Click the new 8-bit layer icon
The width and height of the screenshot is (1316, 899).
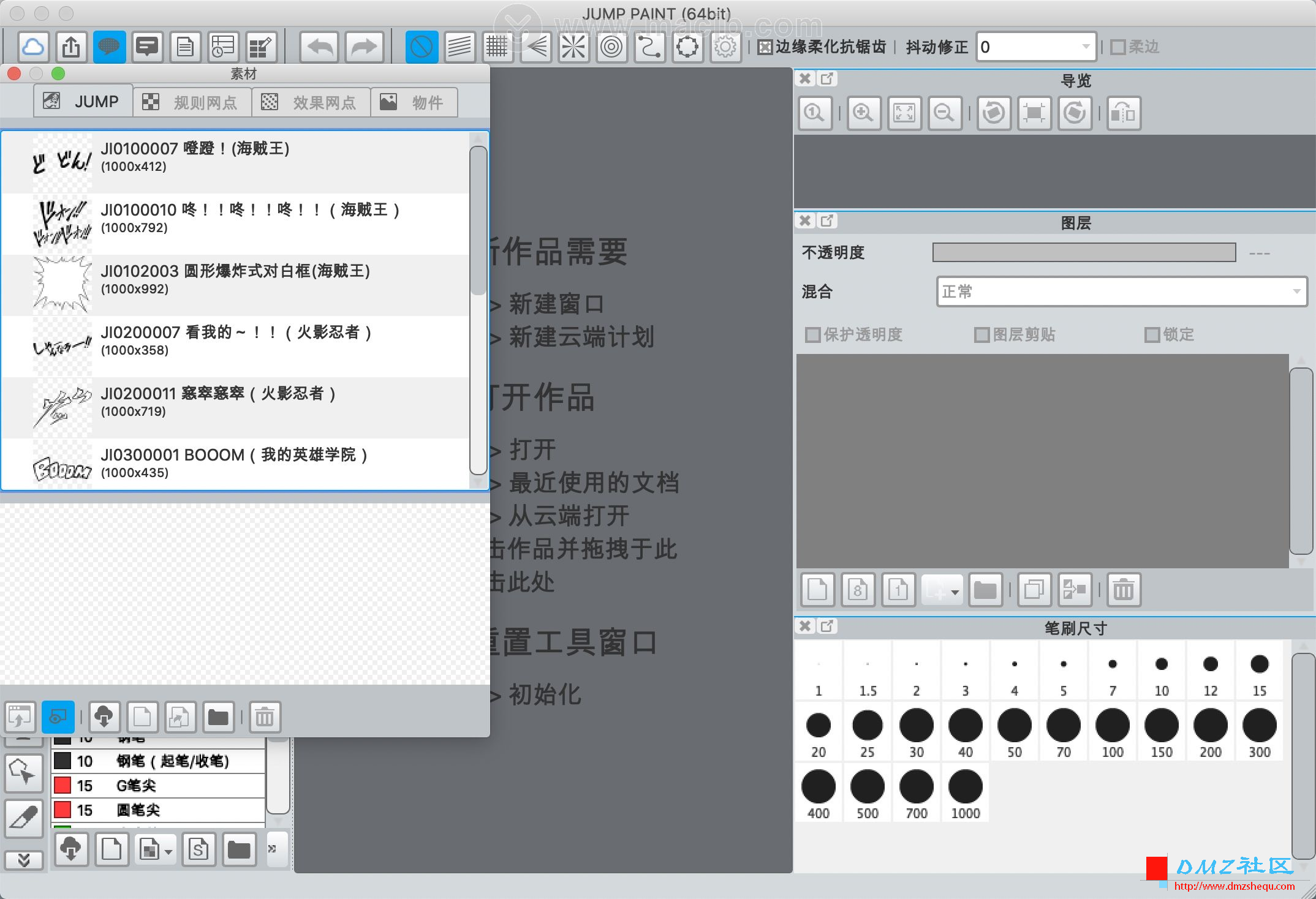858,590
